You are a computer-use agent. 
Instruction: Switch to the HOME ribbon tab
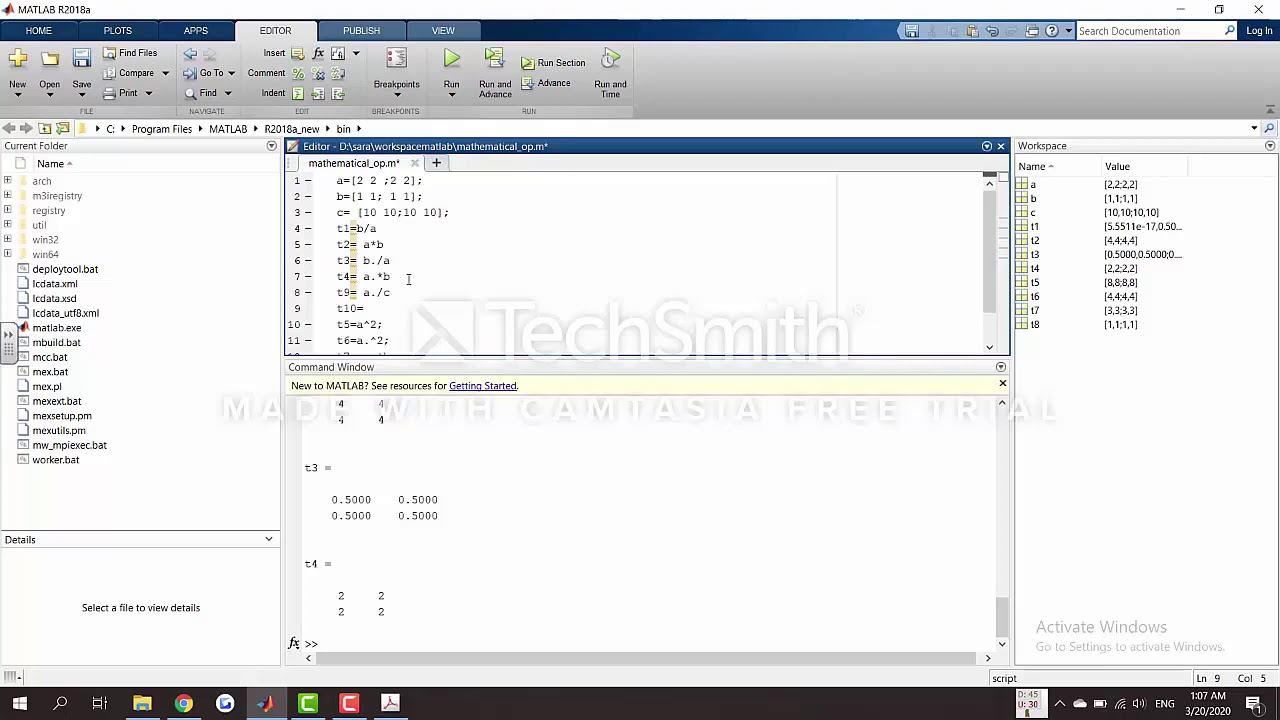tap(38, 30)
